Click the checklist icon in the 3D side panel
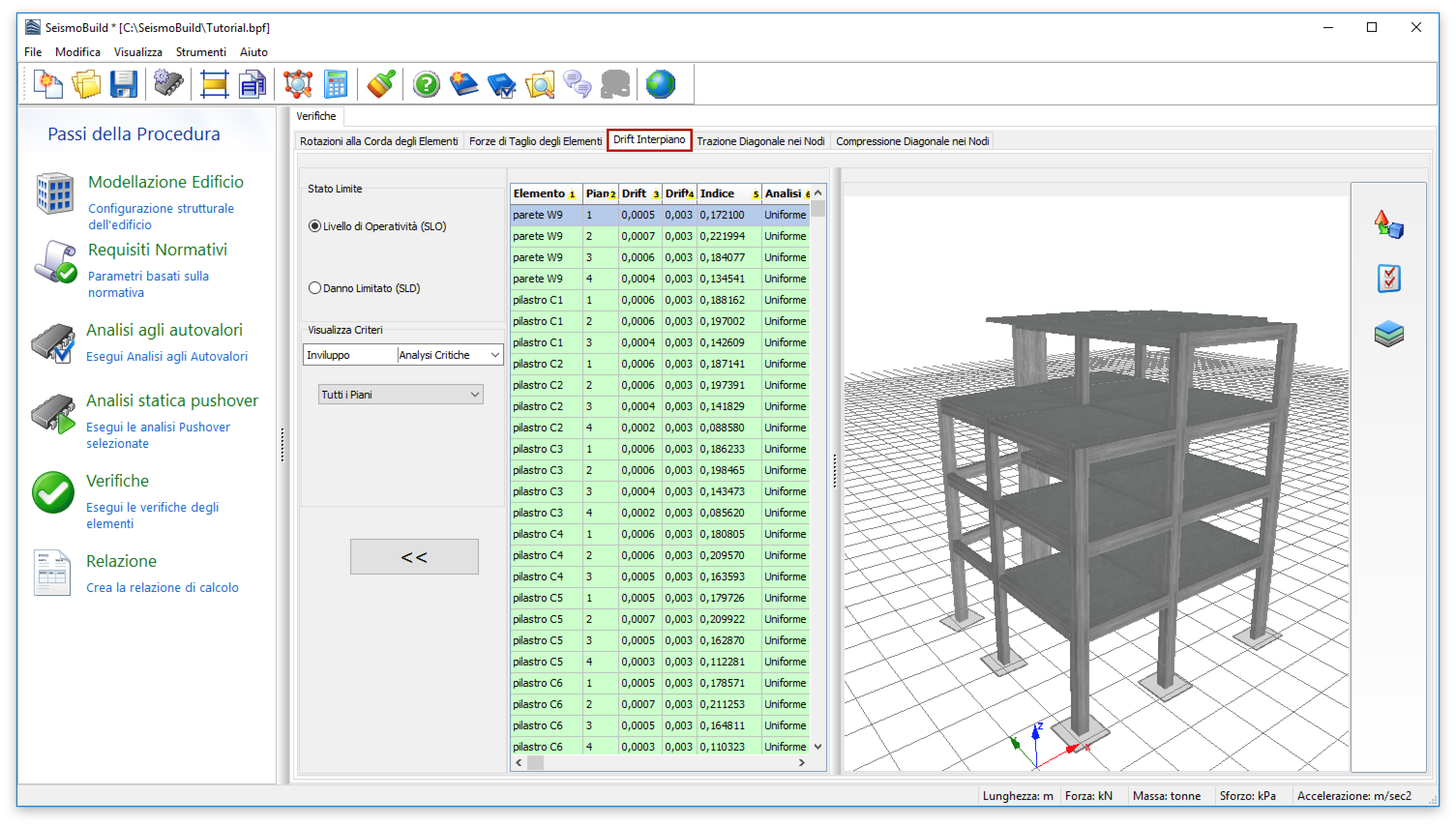 [1388, 278]
